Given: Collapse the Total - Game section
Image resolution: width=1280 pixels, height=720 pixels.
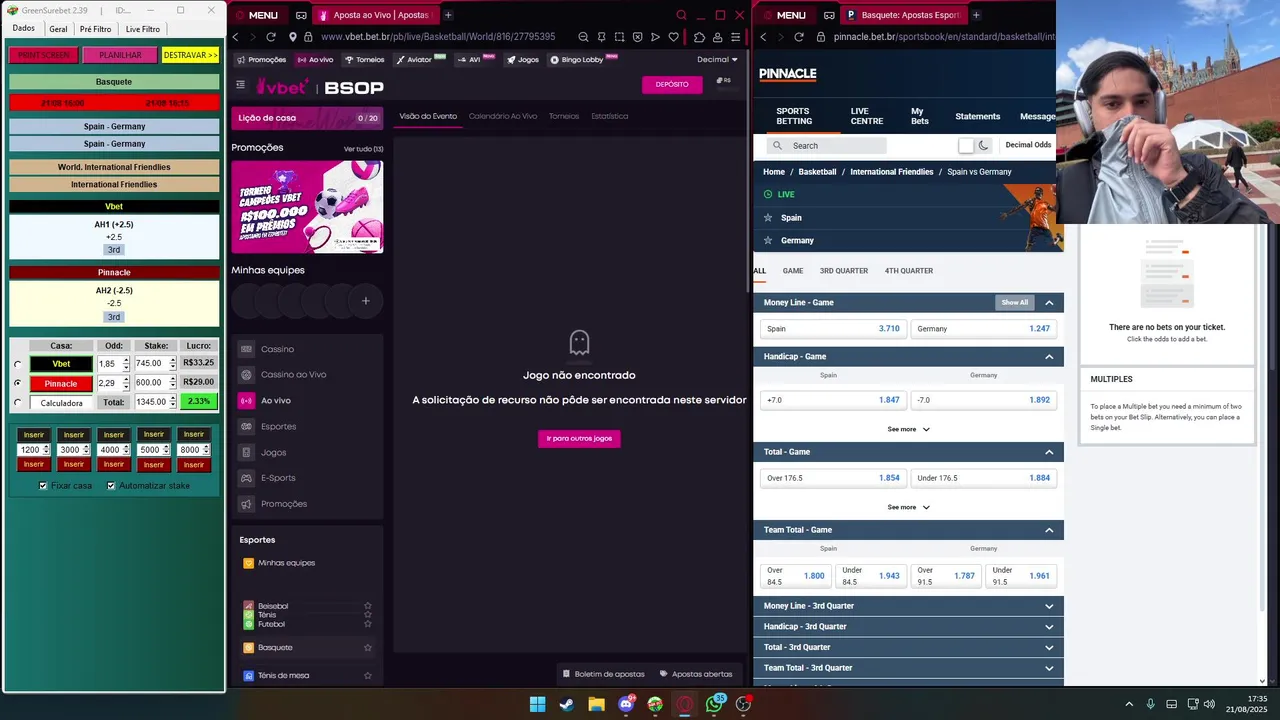Looking at the screenshot, I should click(1049, 452).
